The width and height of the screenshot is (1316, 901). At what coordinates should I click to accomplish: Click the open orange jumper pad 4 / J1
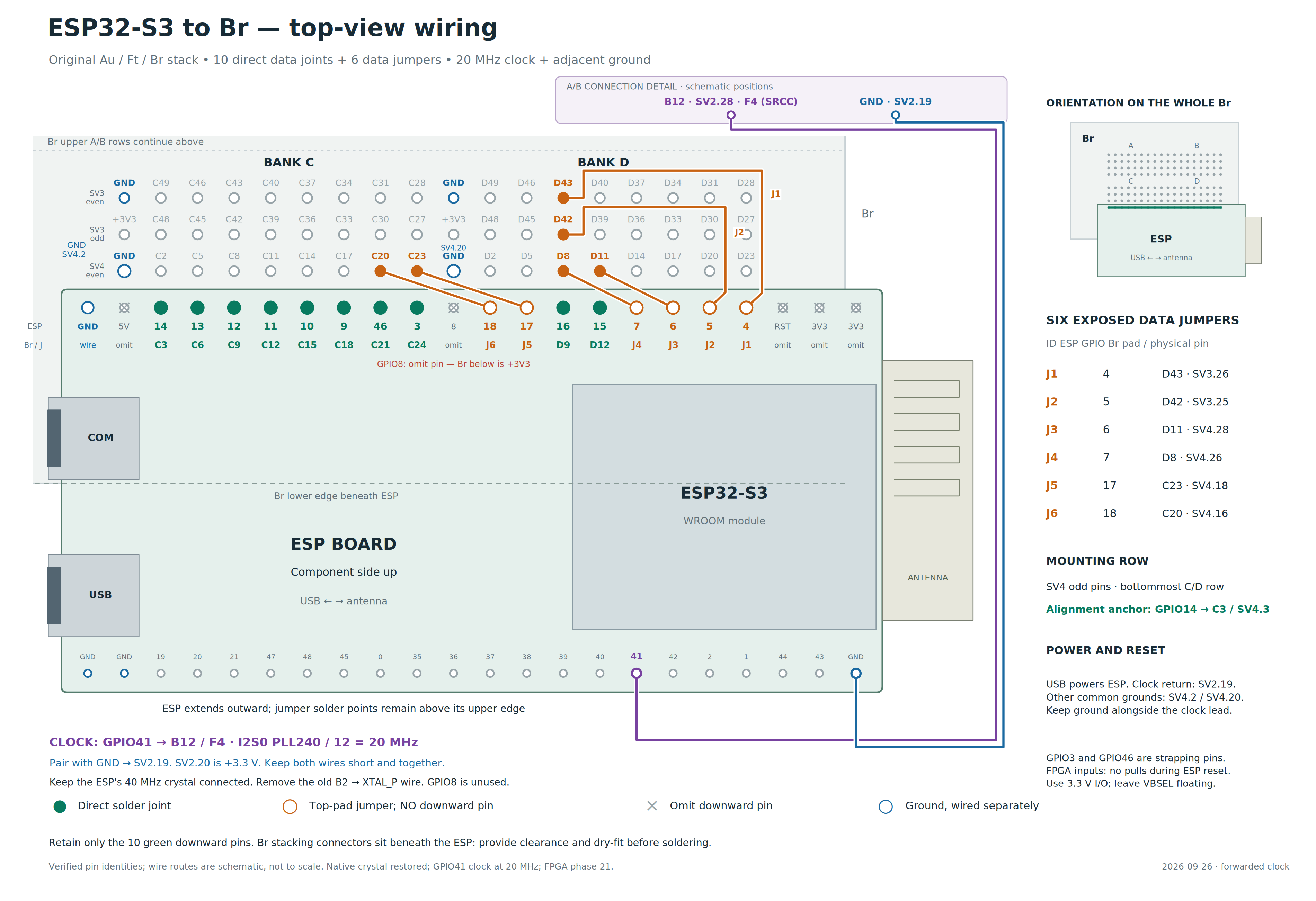[x=746, y=308]
